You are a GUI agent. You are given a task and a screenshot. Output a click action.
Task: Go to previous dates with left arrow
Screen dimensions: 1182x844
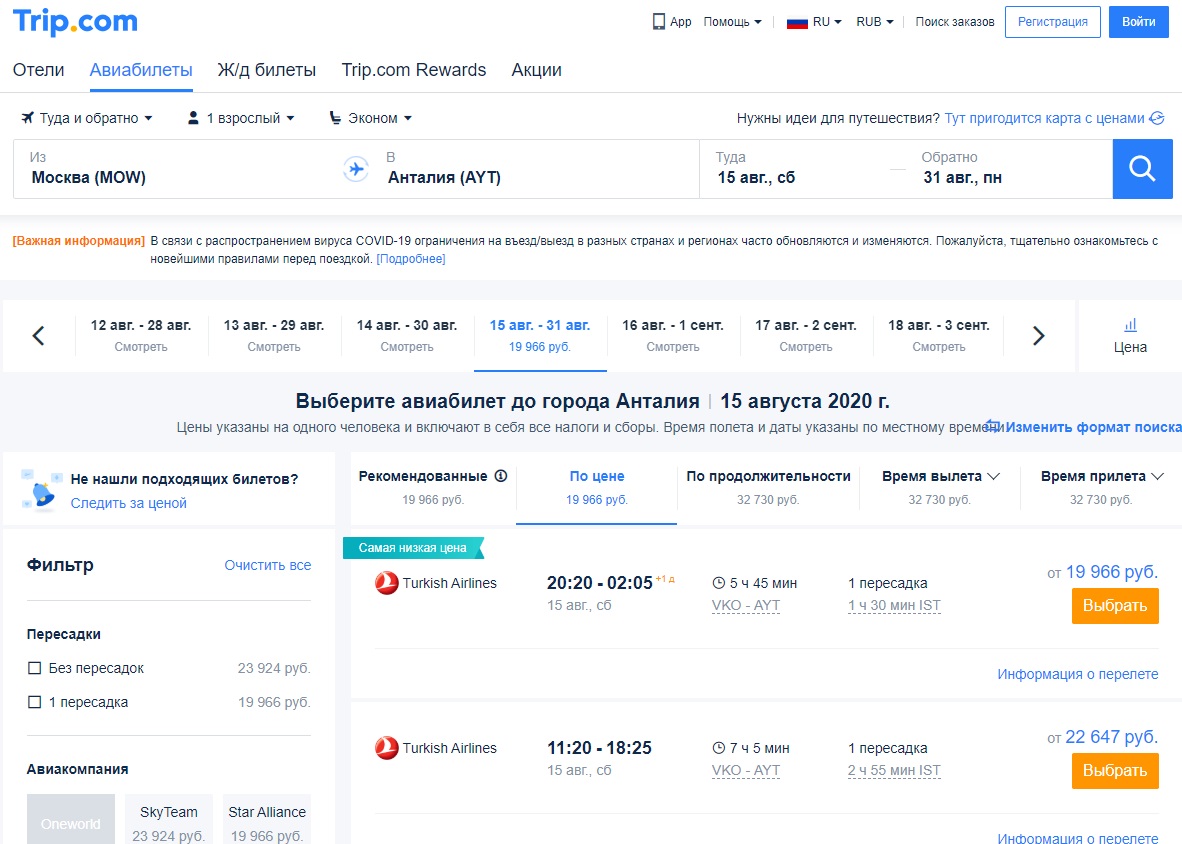(38, 335)
